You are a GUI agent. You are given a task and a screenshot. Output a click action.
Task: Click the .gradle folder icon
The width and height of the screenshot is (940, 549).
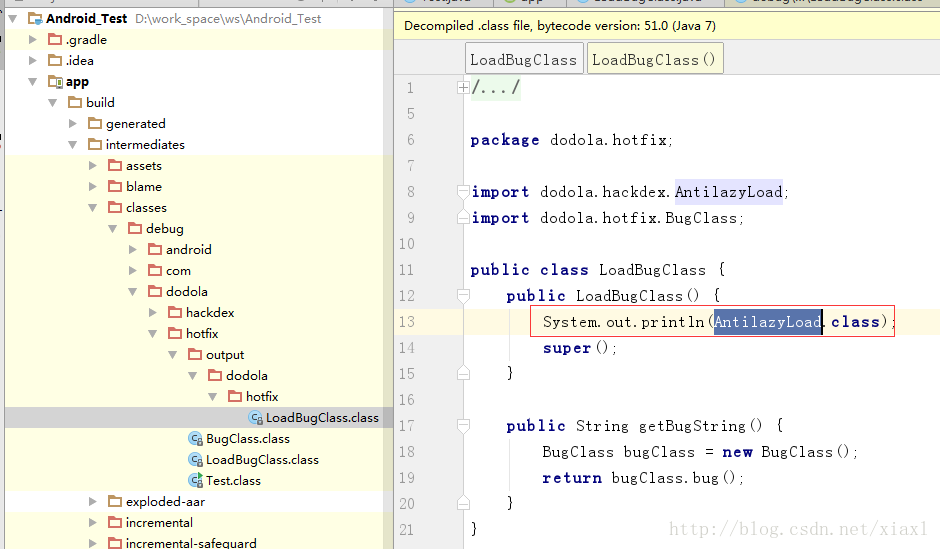click(55, 40)
